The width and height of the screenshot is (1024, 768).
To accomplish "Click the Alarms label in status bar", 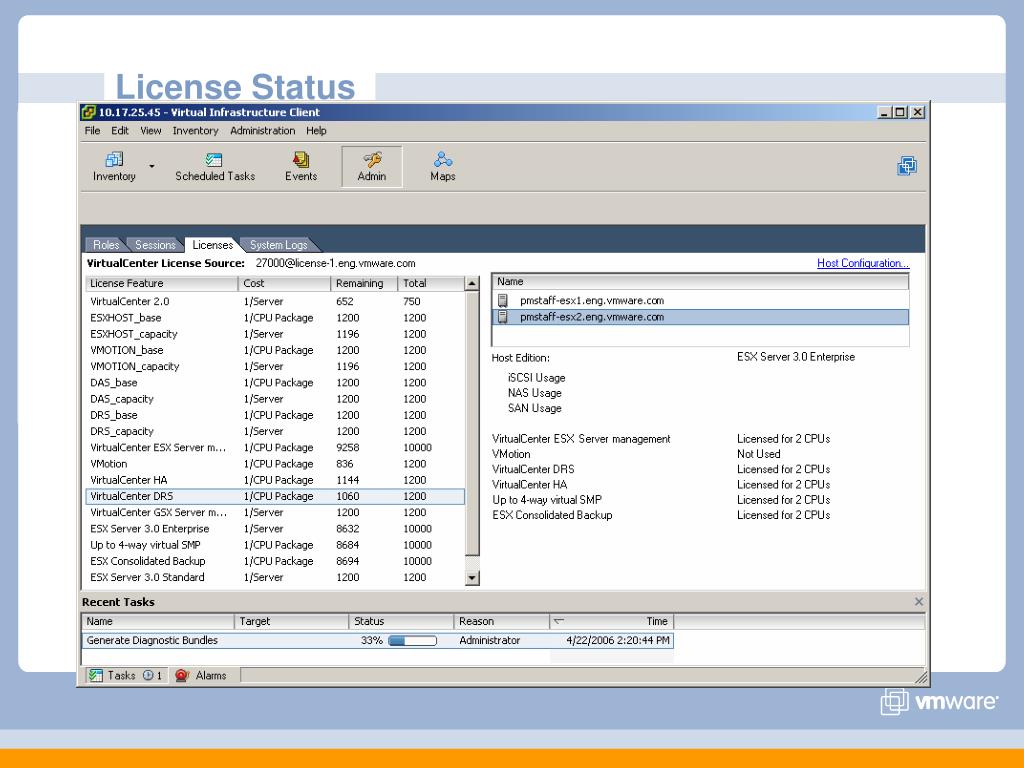I will 211,675.
